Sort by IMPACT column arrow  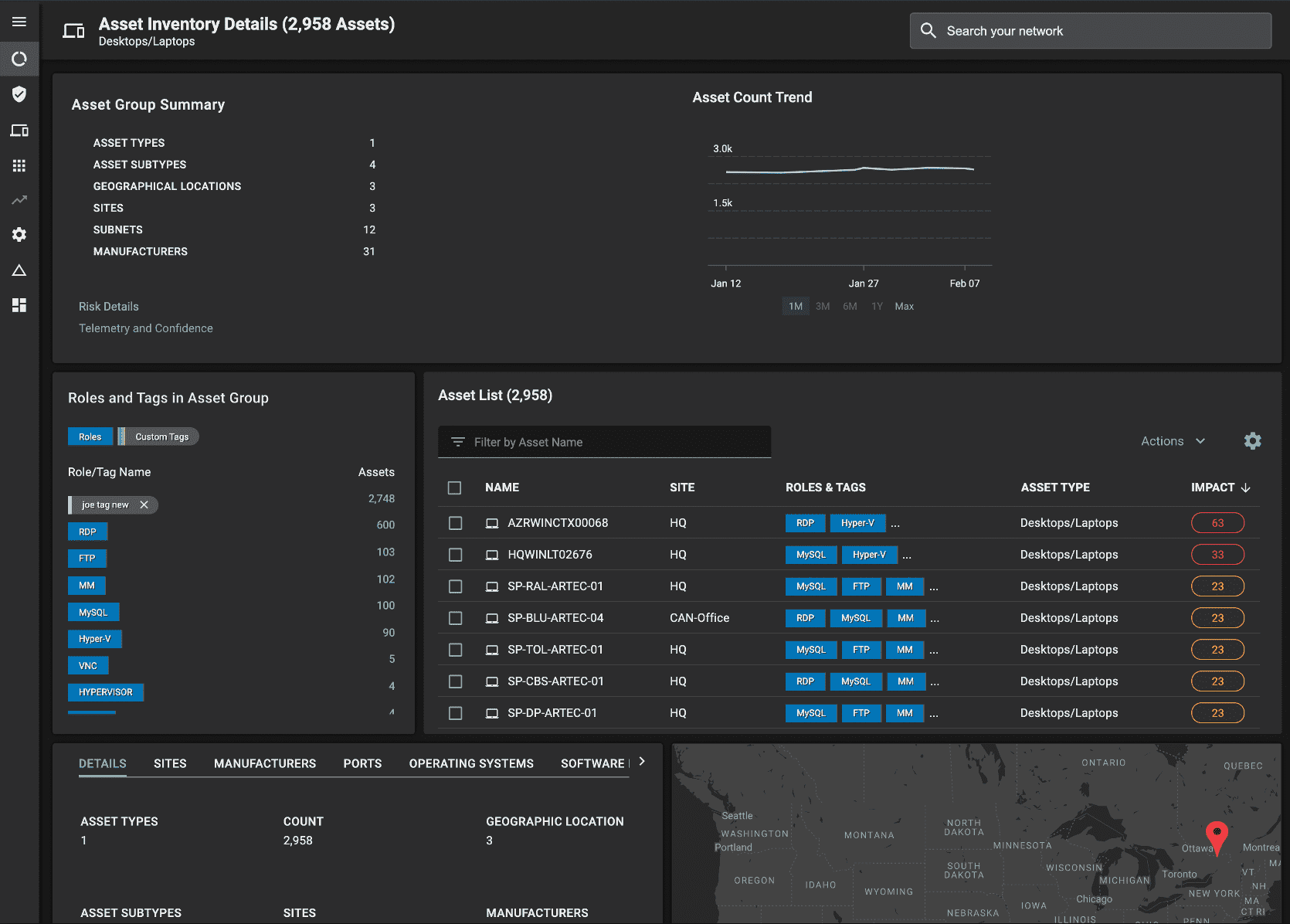click(x=1245, y=487)
